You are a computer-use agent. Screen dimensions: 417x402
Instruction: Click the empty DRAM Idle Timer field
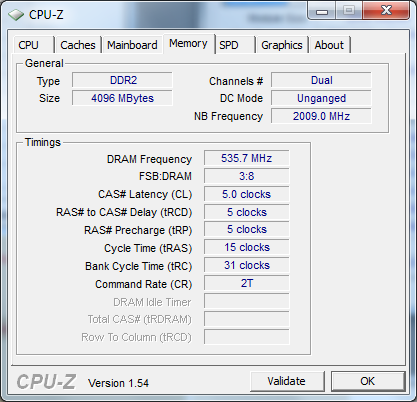(x=247, y=301)
